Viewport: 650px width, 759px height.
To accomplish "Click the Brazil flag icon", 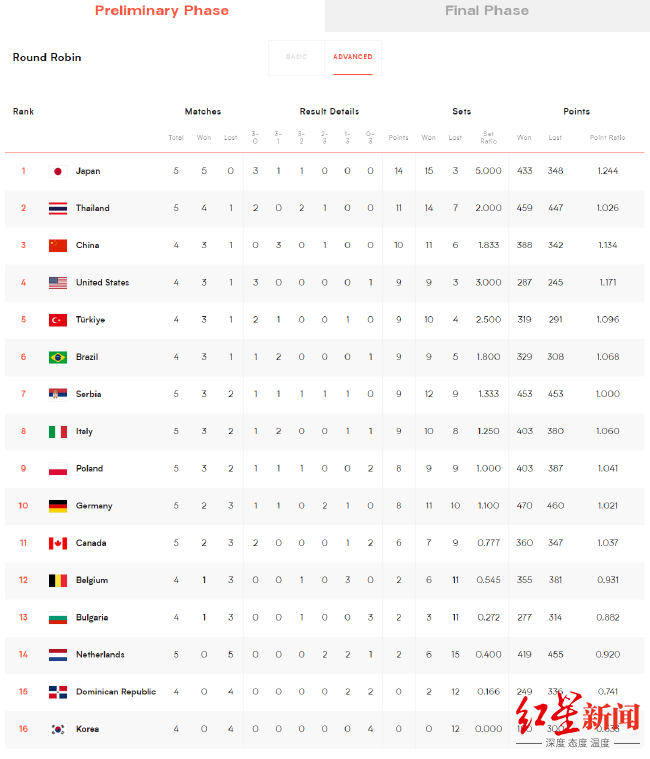I will pyautogui.click(x=58, y=357).
